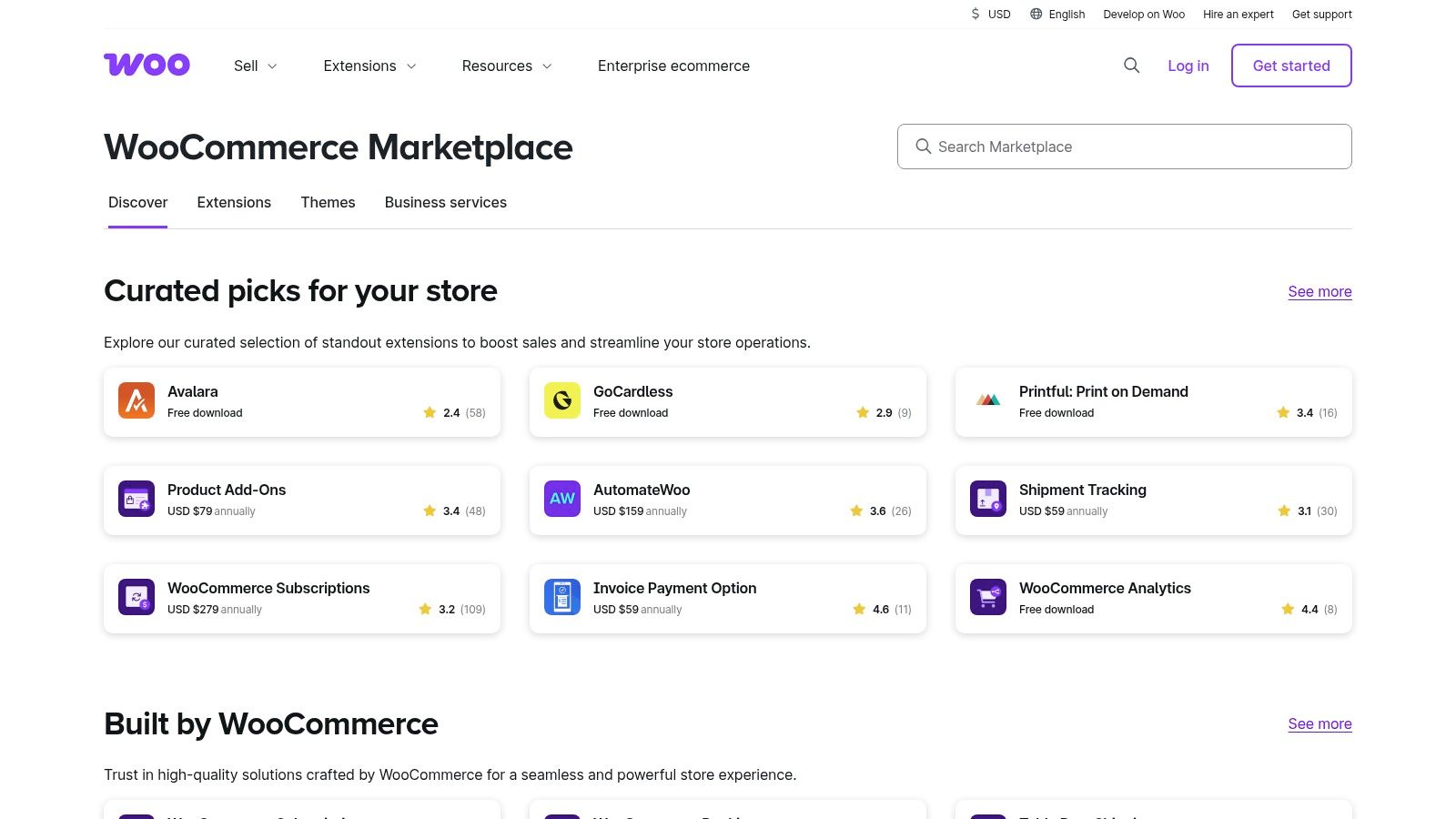Click the Avalara extension icon
Viewport: 1456px width, 819px height.
click(x=136, y=400)
